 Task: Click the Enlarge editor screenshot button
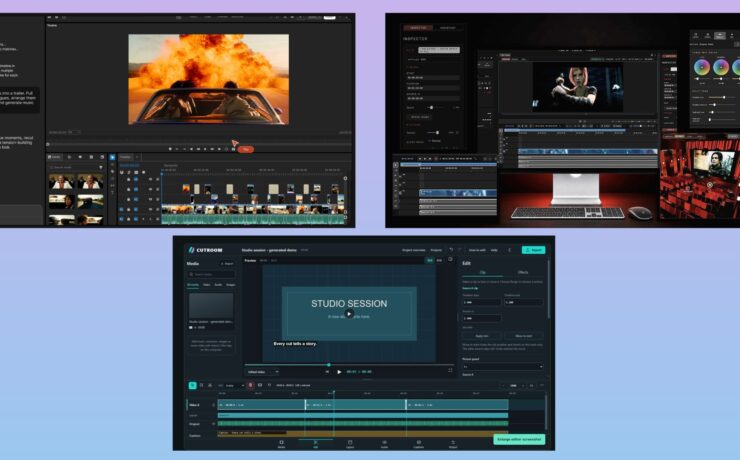pyautogui.click(x=519, y=439)
